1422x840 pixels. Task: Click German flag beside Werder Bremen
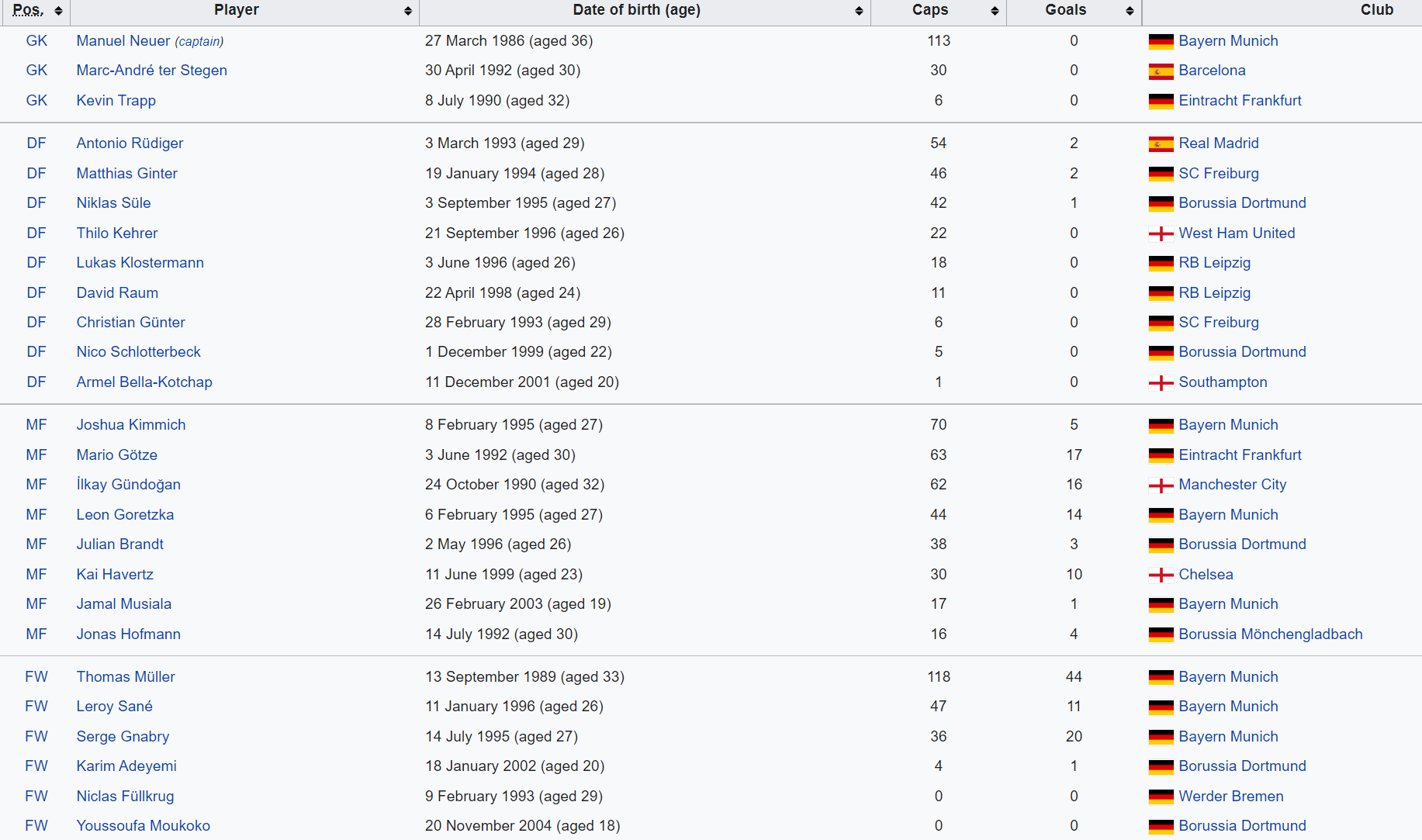pyautogui.click(x=1161, y=797)
